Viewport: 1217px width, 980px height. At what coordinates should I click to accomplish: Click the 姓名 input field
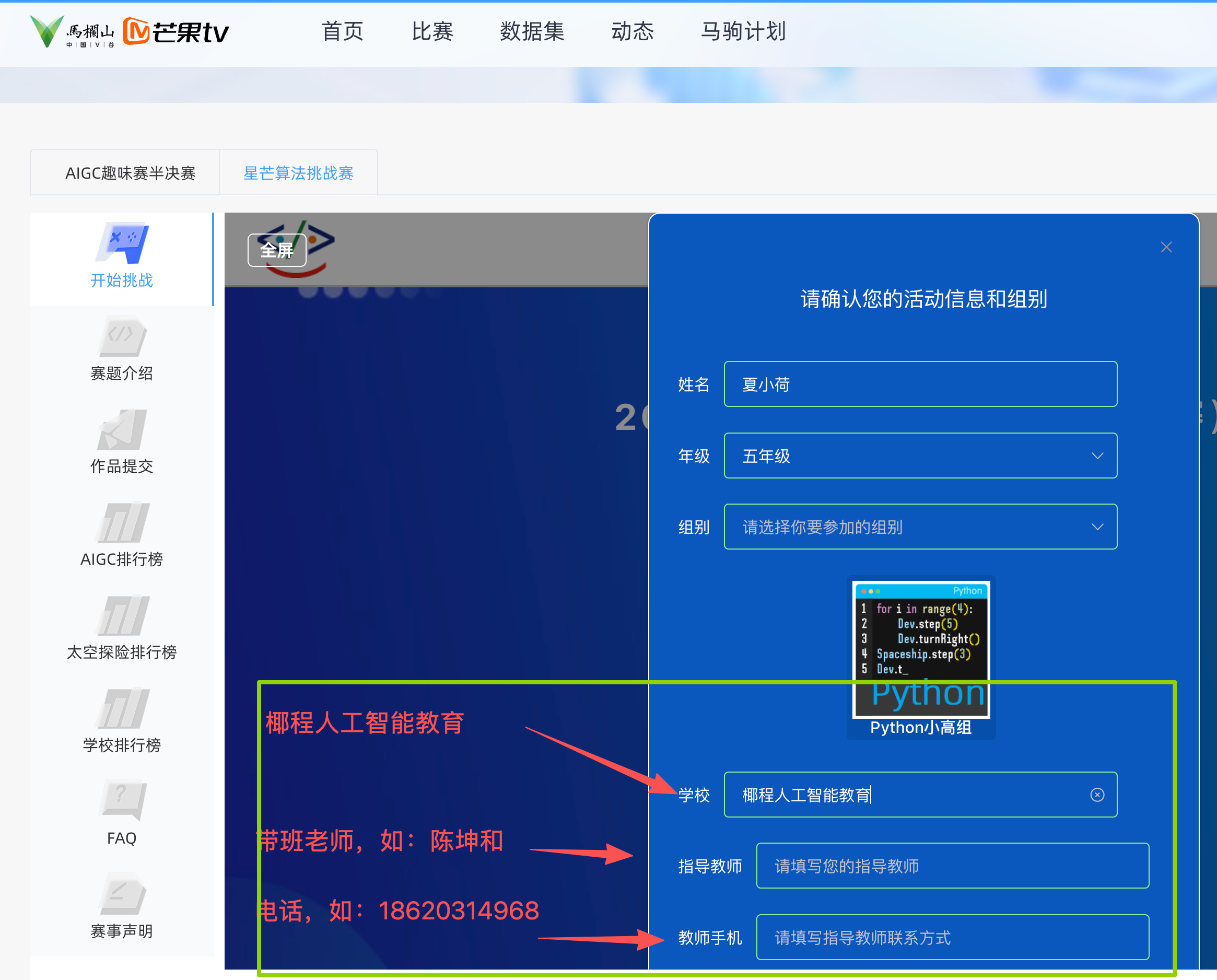pos(921,384)
